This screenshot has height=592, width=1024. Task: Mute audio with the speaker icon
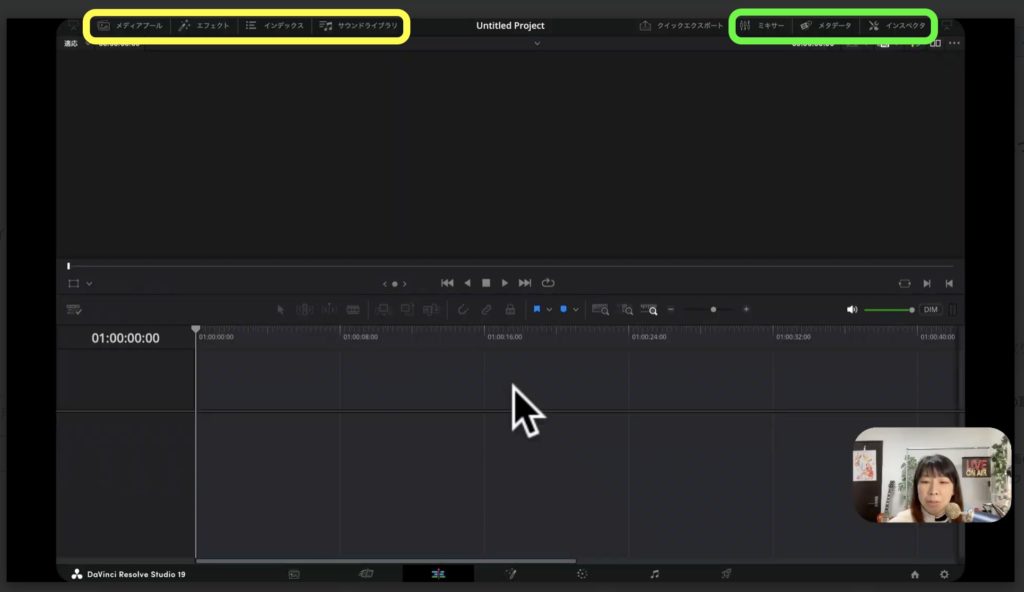(852, 310)
